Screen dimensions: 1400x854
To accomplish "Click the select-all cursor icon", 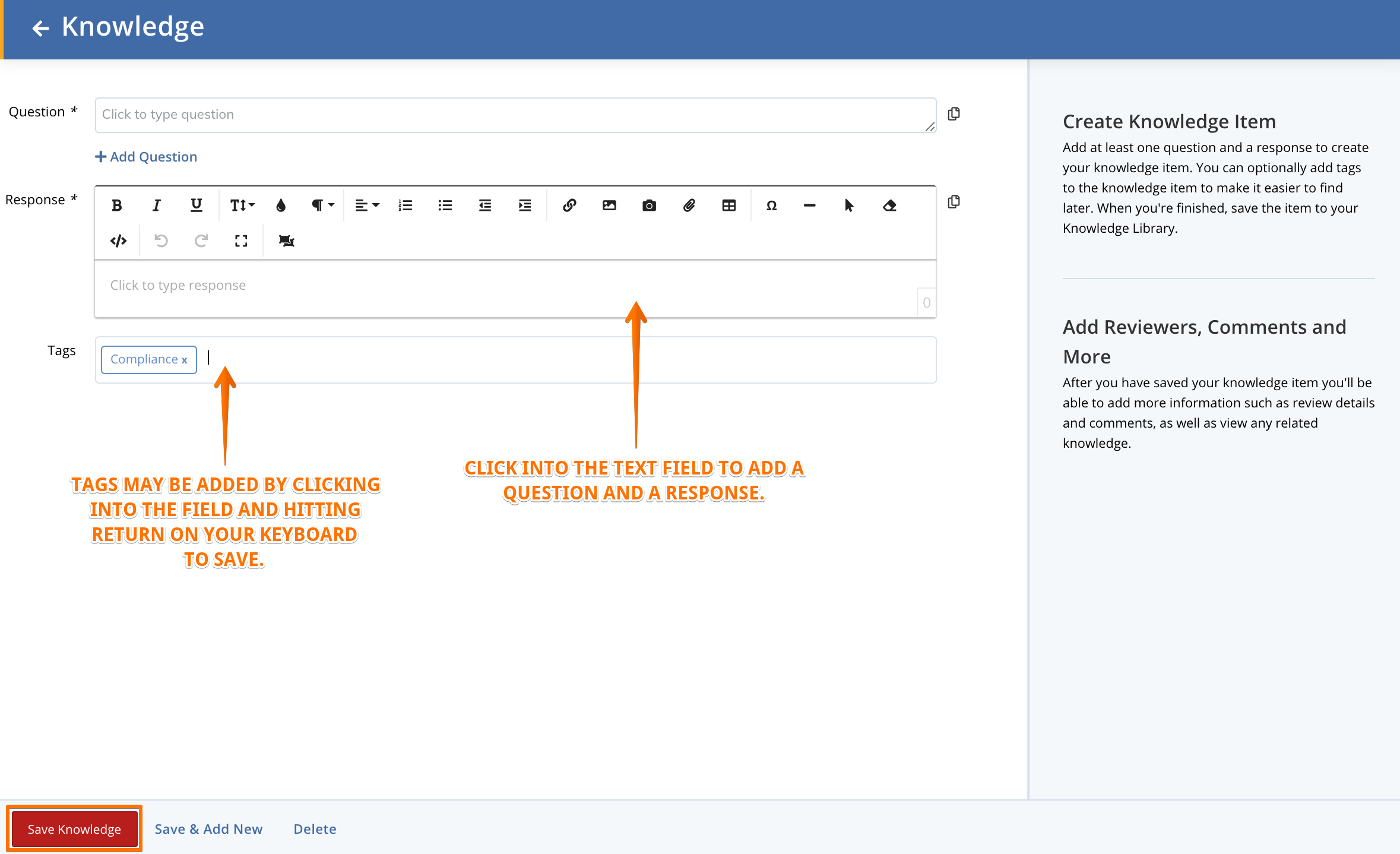I will click(849, 205).
